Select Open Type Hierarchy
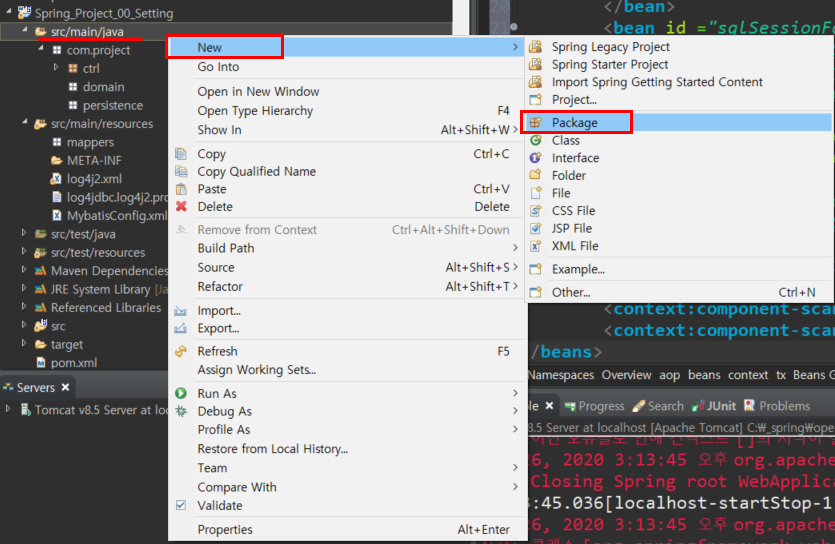The height and width of the screenshot is (544, 835). pyautogui.click(x=347, y=111)
